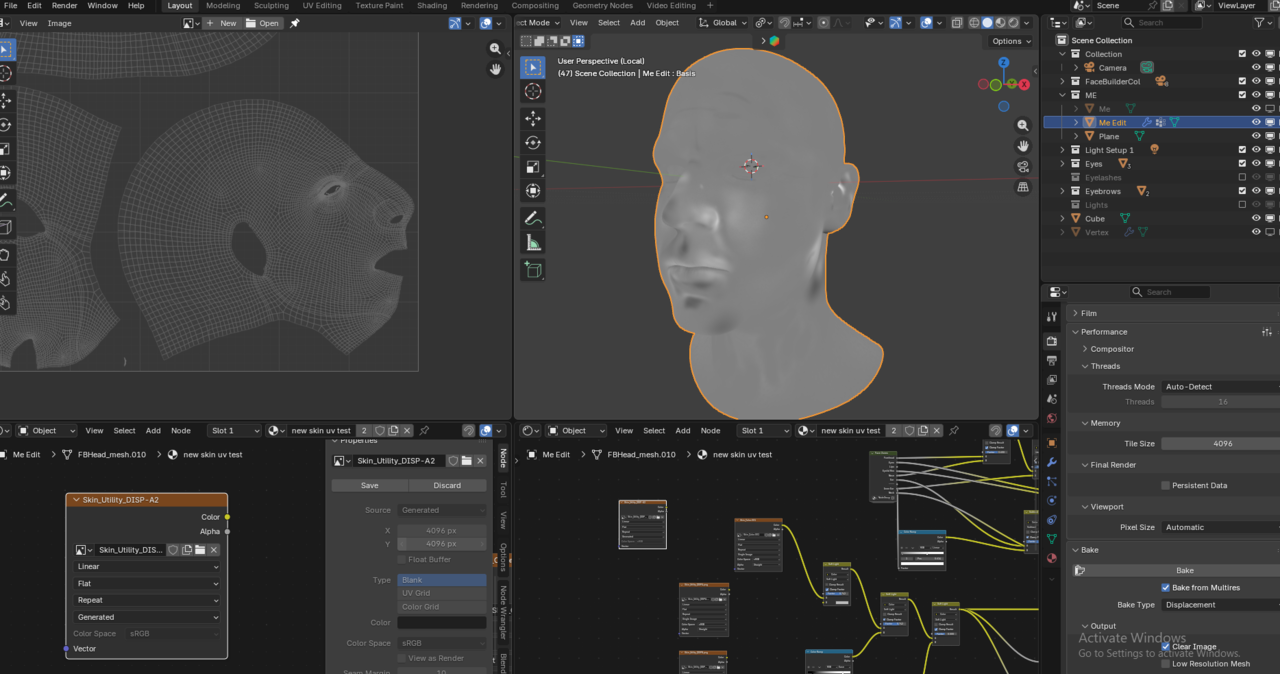
Task: Hide Me Edit object with eye icon
Action: (1257, 122)
